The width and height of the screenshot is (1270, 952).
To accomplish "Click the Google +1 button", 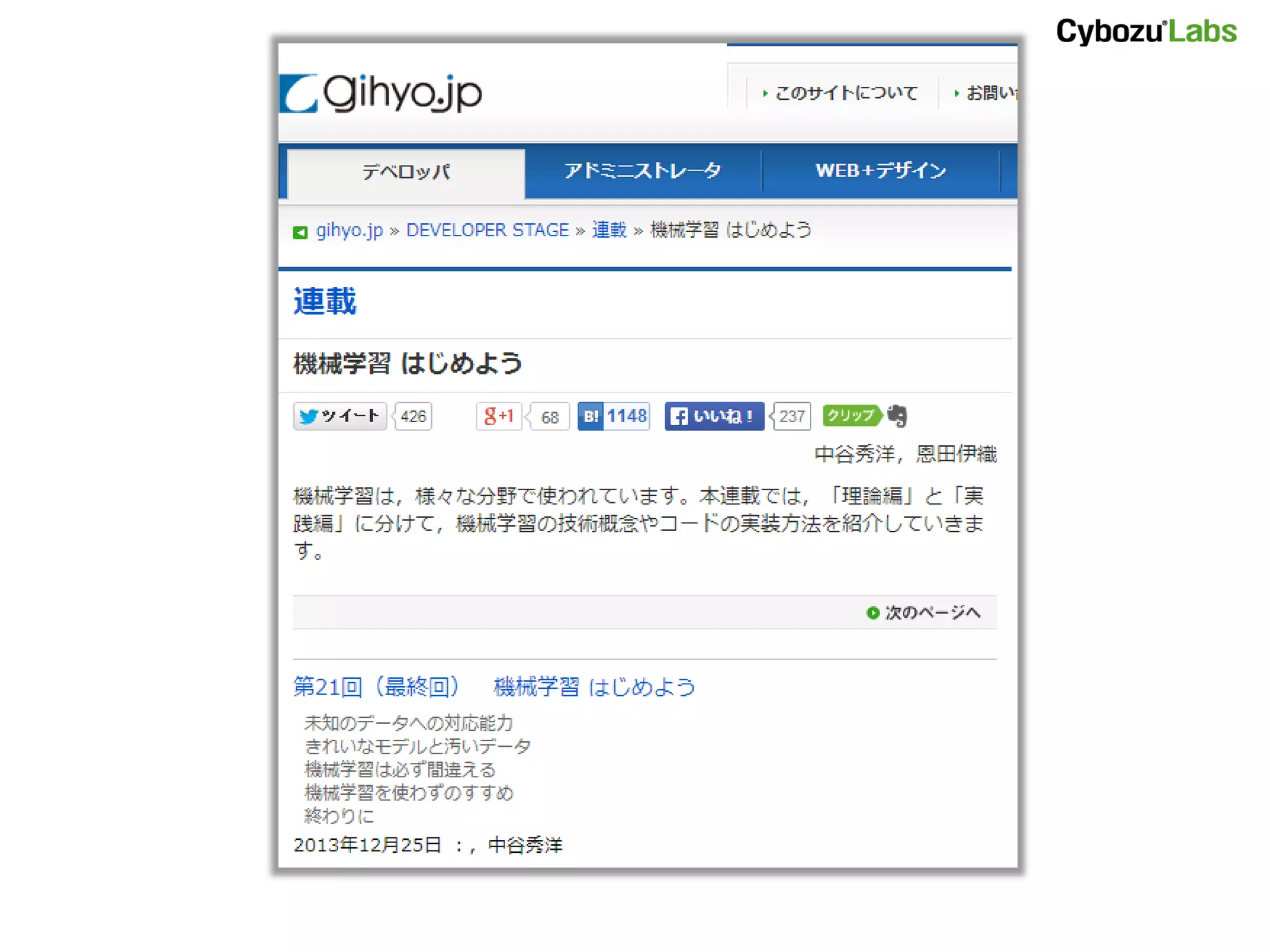I will [x=499, y=416].
